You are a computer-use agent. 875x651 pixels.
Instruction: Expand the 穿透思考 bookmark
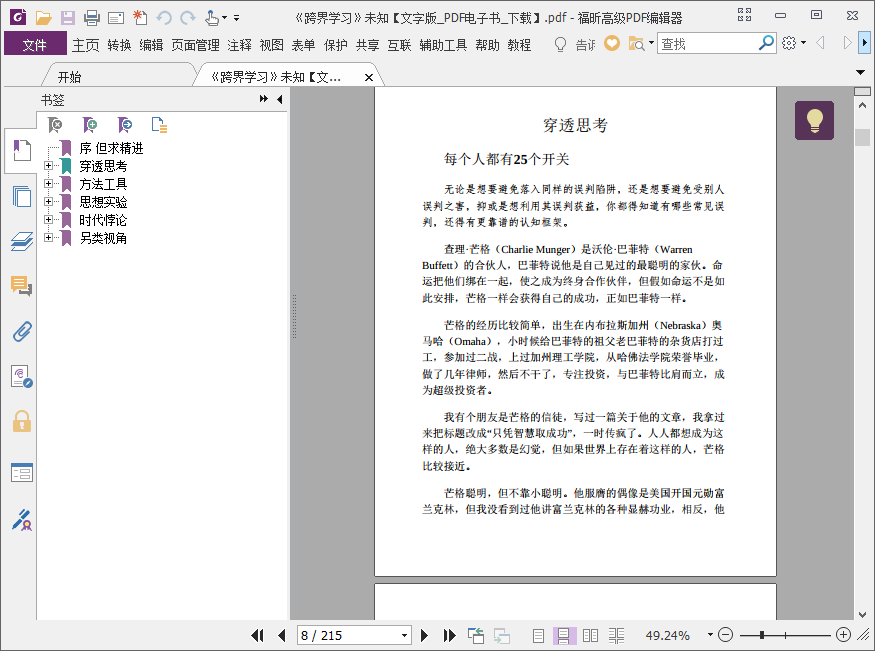pyautogui.click(x=49, y=166)
